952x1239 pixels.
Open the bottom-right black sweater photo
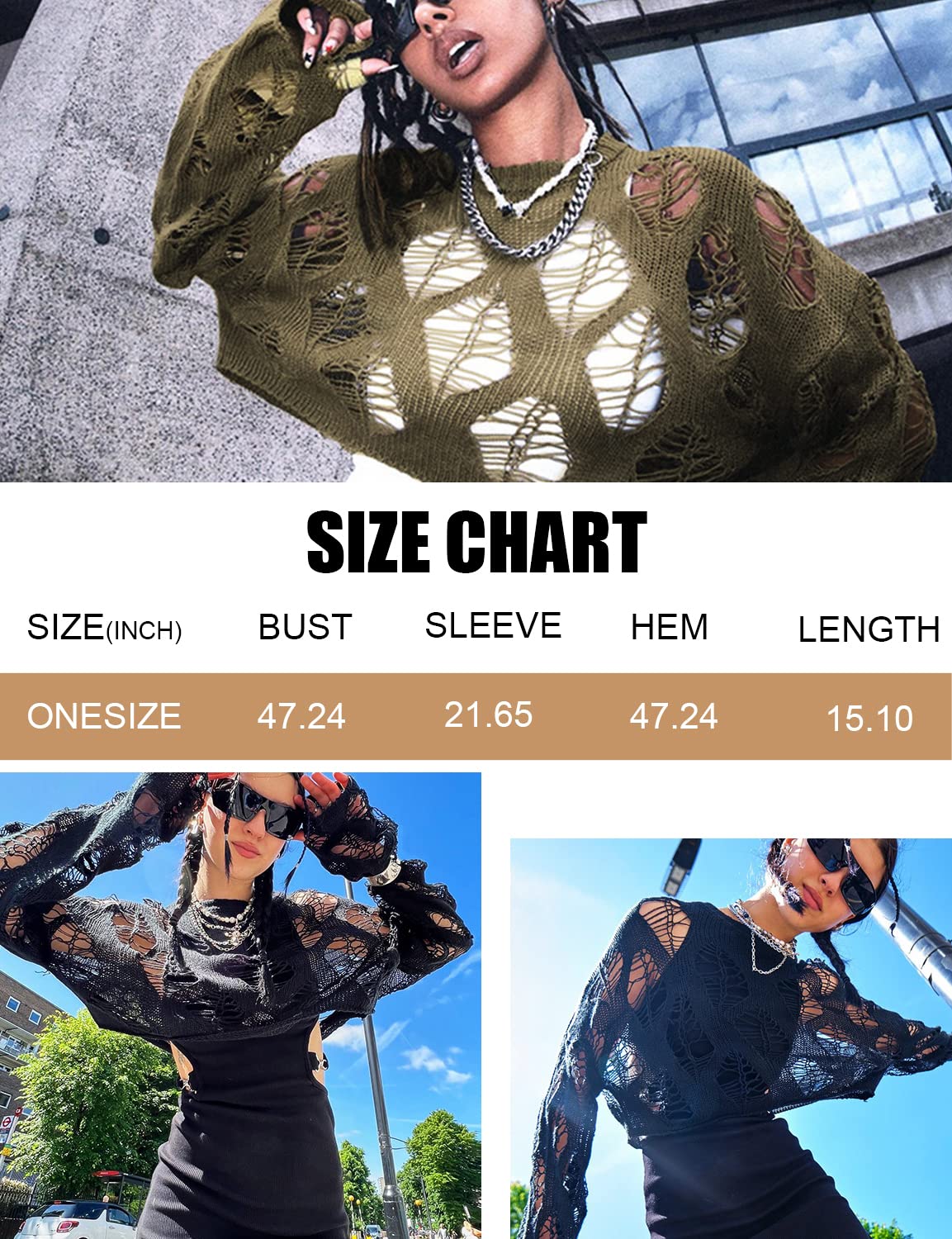pyautogui.click(x=731, y=1038)
